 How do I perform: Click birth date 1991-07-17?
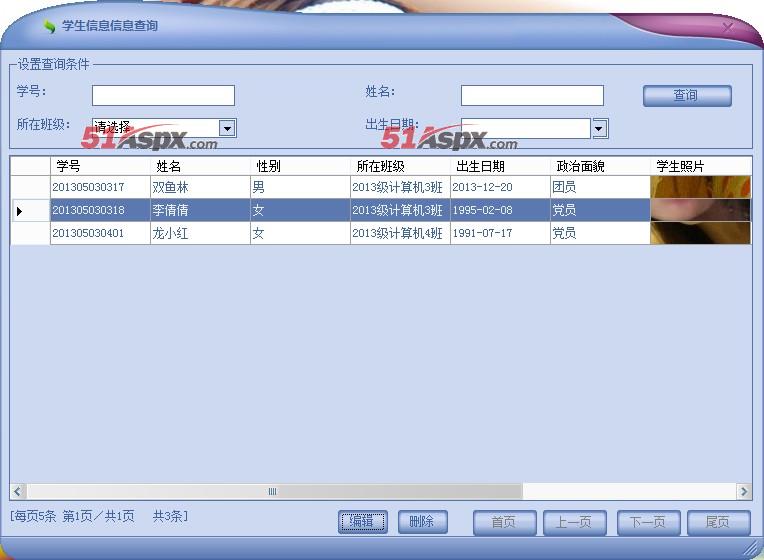pyautogui.click(x=500, y=233)
